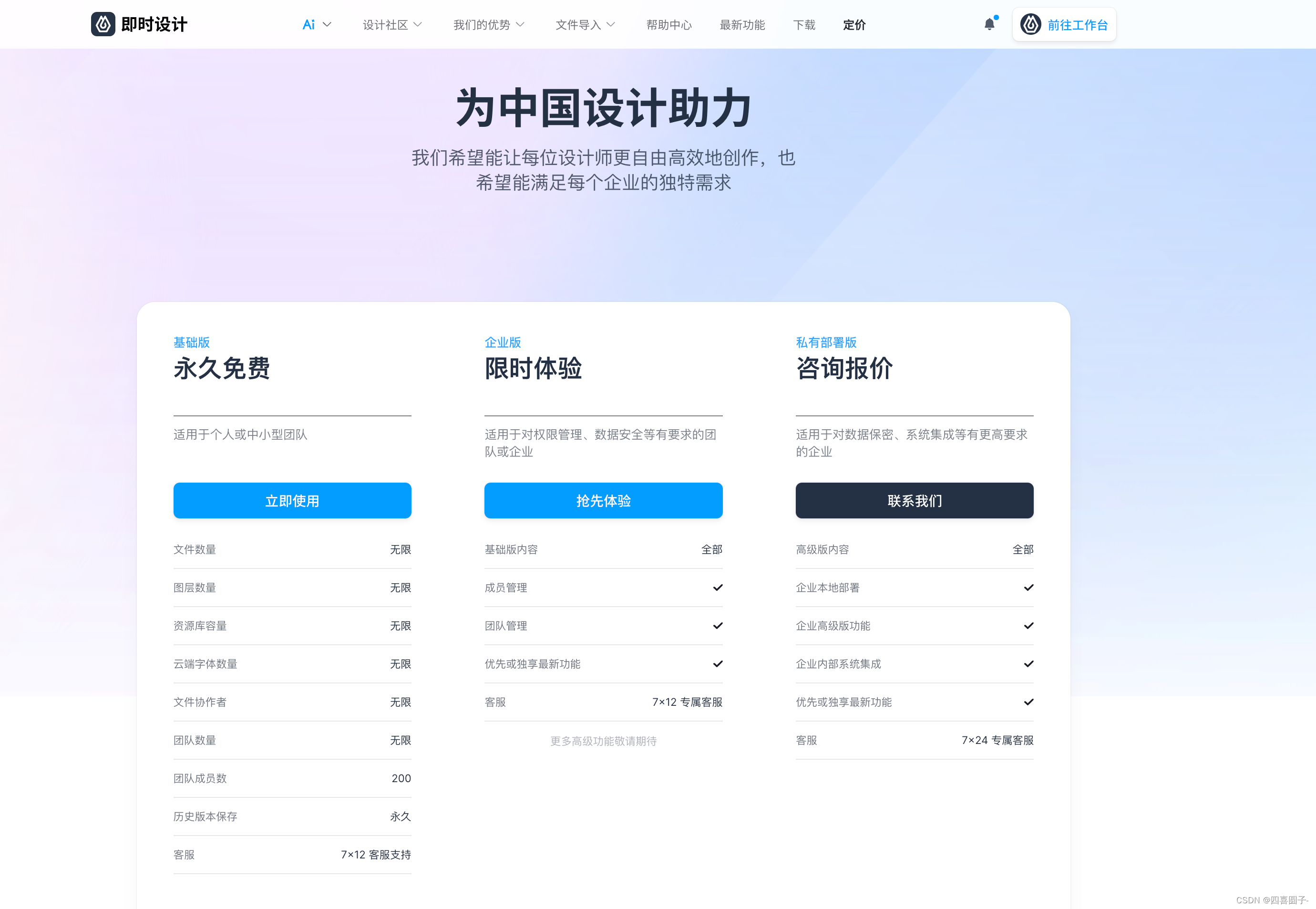Click the 企业本地部署 checkmark icon
The height and width of the screenshot is (909, 1316).
(x=1028, y=587)
